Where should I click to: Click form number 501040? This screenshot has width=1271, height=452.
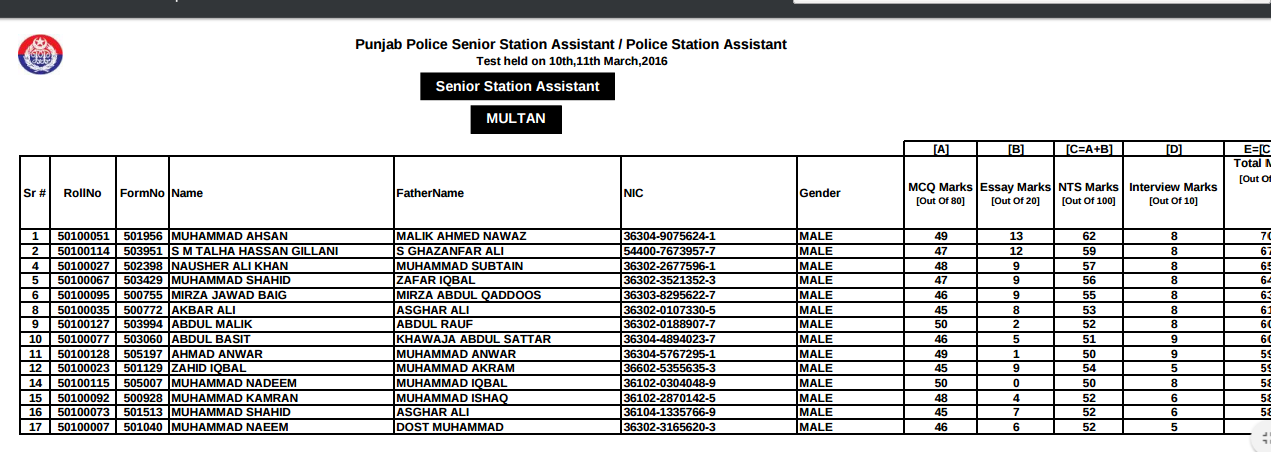[143, 427]
